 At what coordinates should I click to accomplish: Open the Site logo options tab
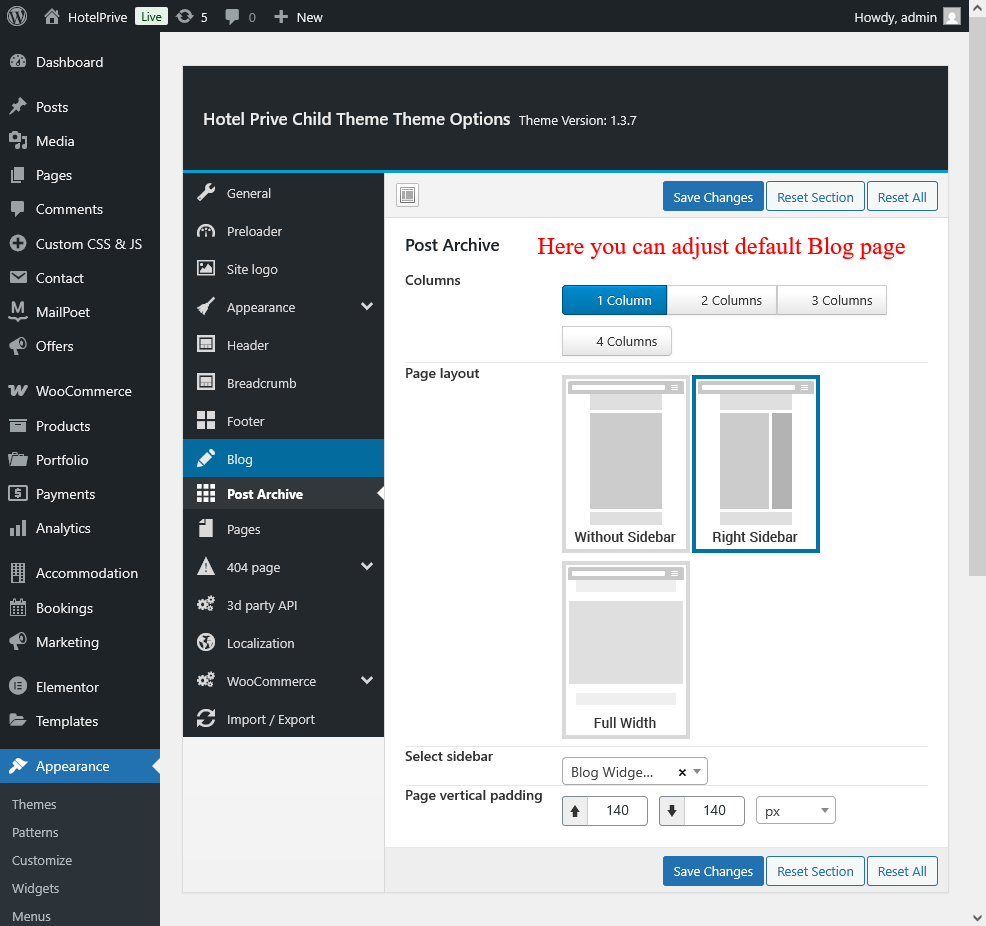252,270
